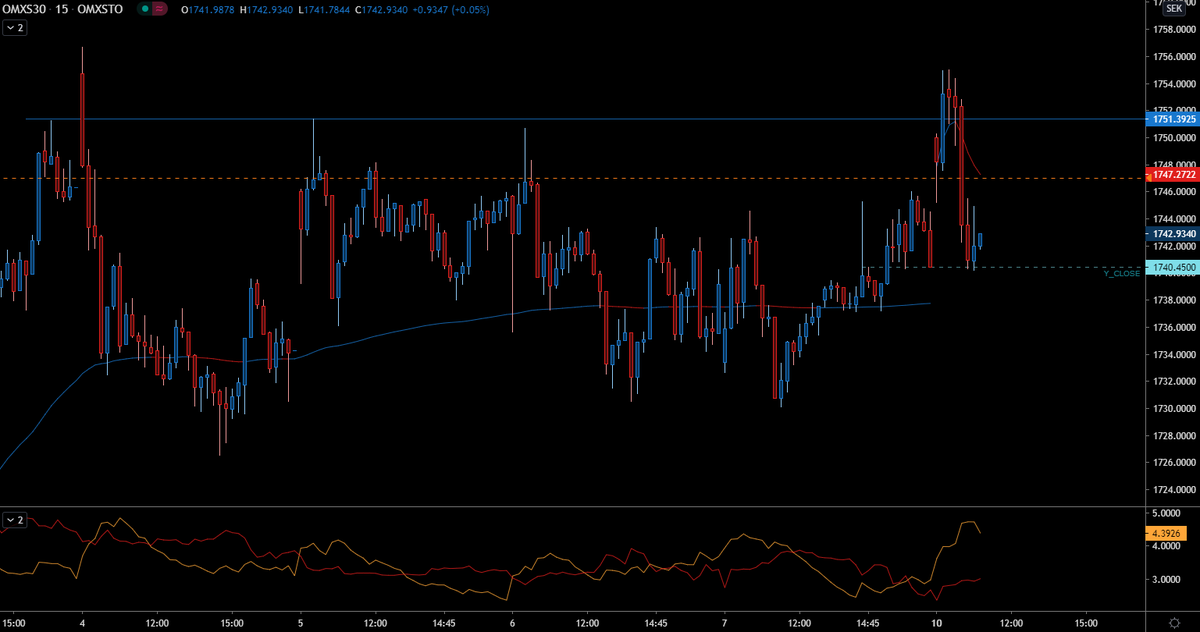Click the 1730.0000 price scale label
This screenshot has width=1200, height=632.
point(1174,409)
